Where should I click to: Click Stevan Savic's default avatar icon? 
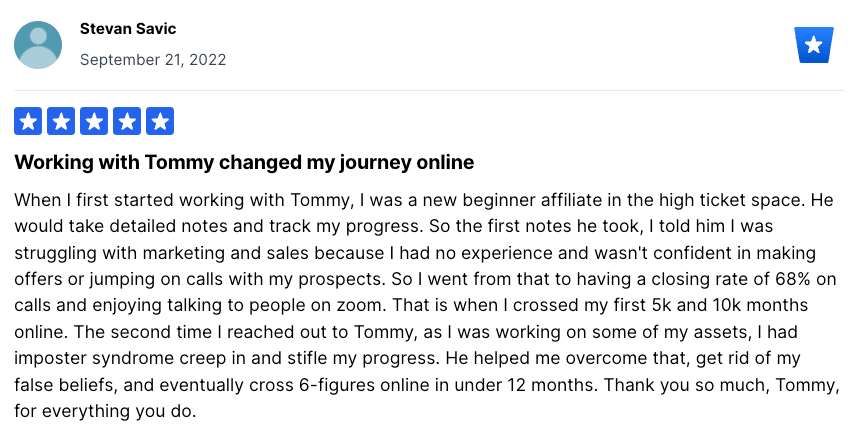38,45
